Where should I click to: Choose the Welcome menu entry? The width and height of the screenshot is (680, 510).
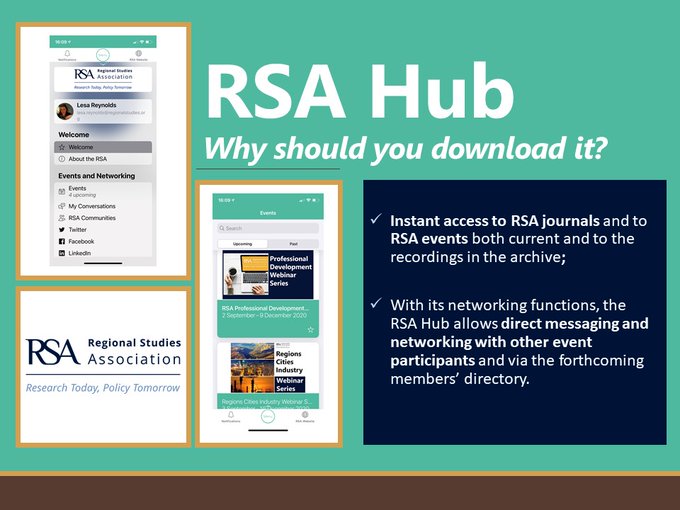(x=103, y=147)
